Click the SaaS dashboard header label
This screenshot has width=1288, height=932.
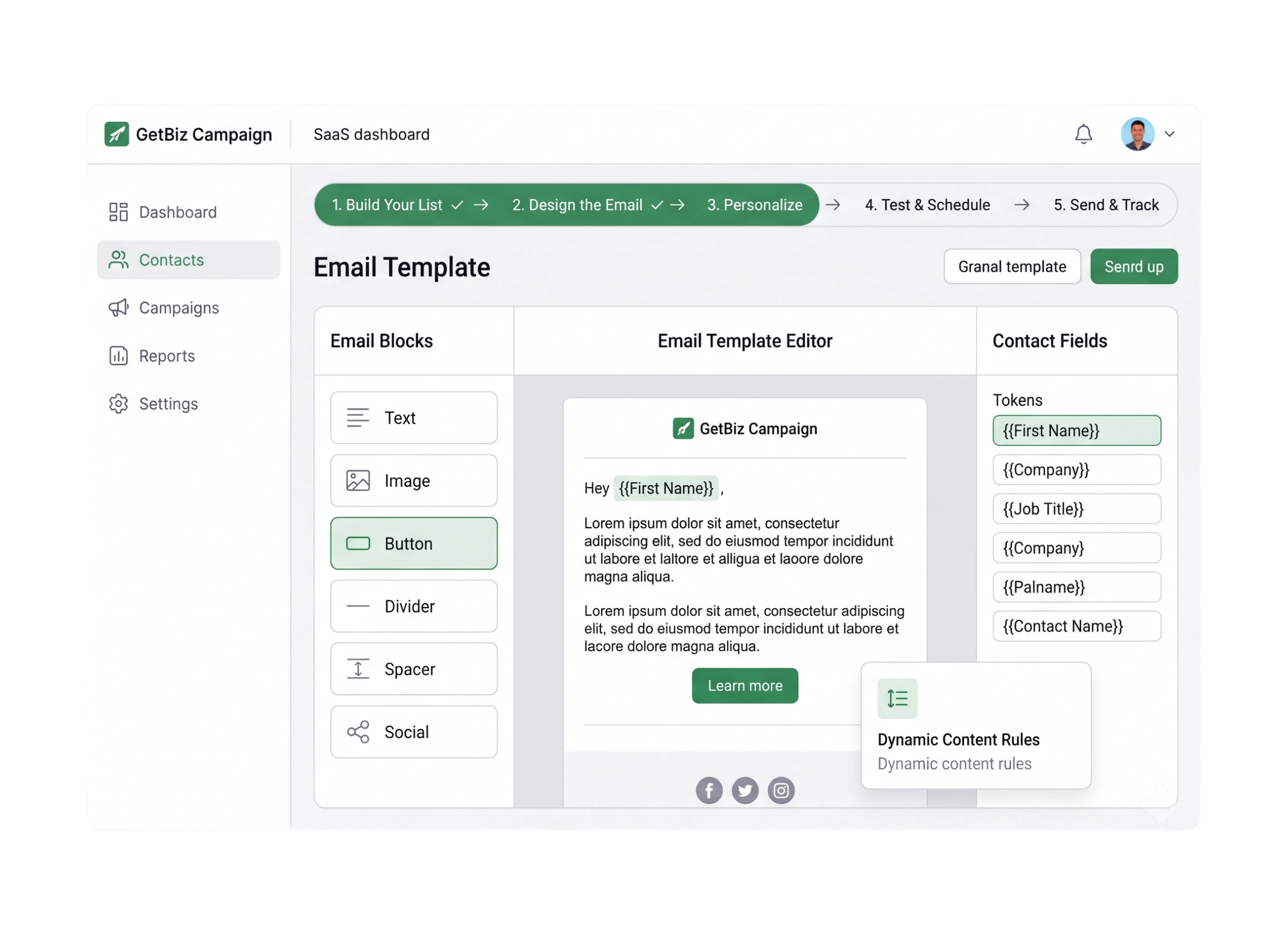tap(371, 134)
